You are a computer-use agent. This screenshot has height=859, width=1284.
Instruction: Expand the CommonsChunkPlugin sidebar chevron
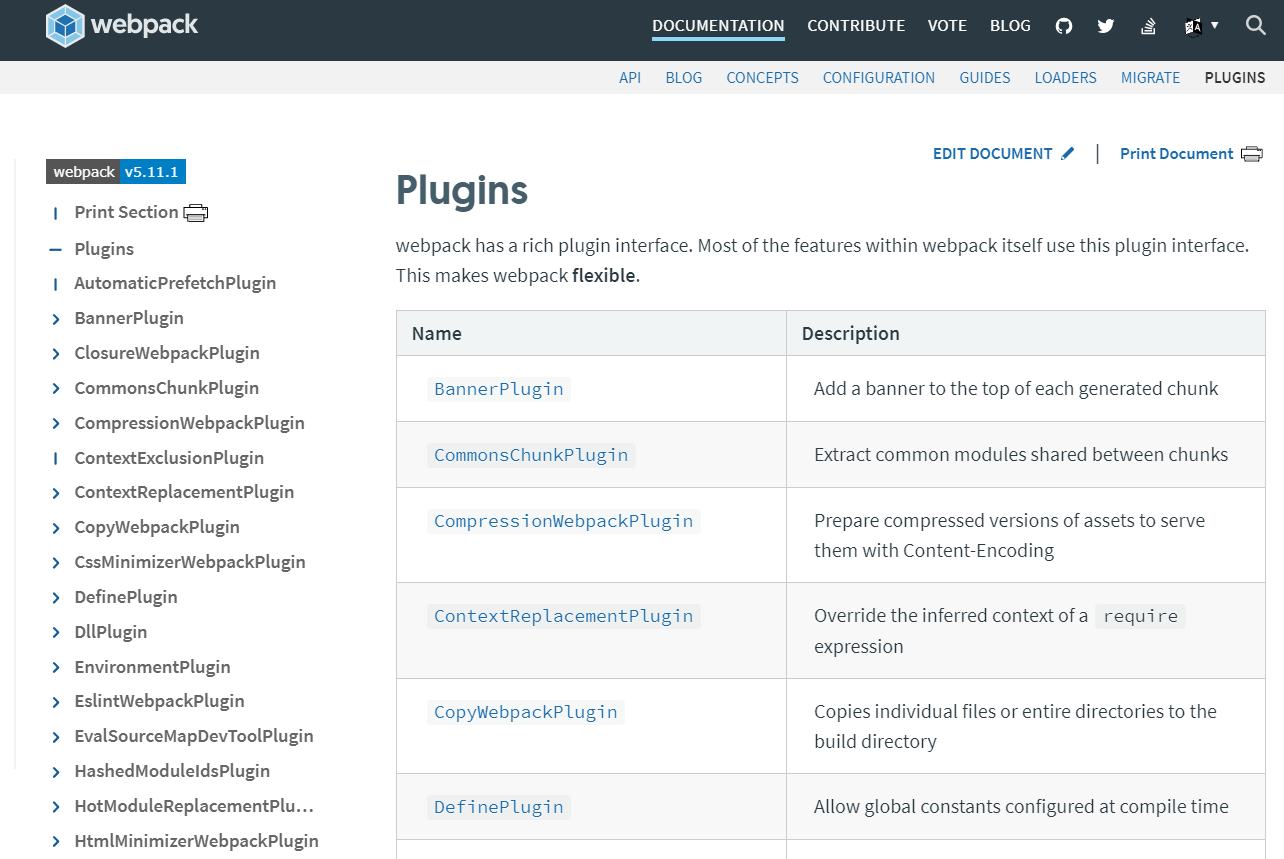tap(56, 388)
